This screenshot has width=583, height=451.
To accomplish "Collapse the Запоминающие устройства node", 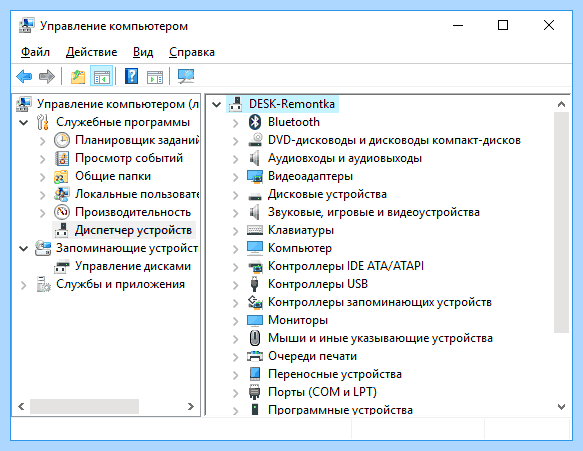I will (x=23, y=248).
